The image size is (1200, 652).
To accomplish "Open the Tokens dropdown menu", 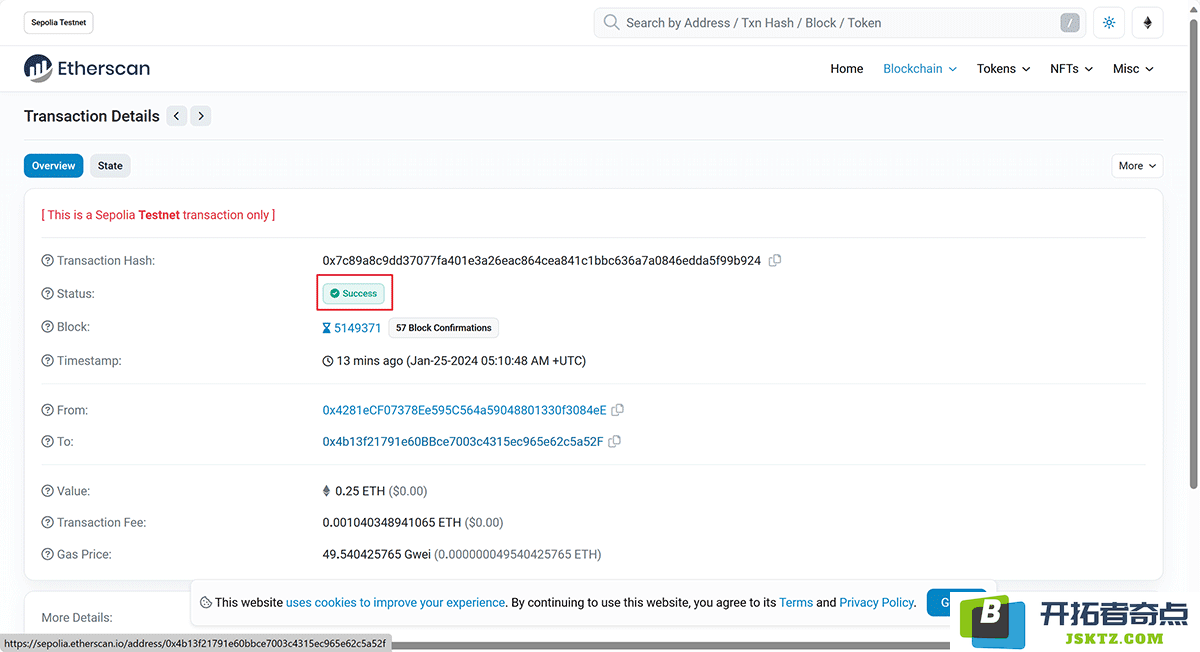I will click(1003, 69).
